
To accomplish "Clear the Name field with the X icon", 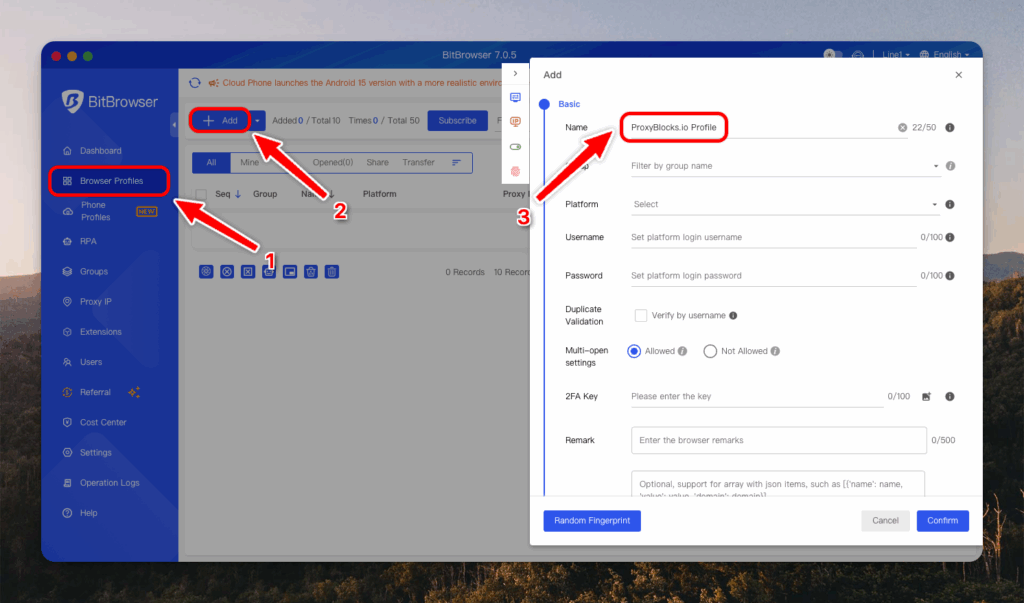I will pyautogui.click(x=903, y=127).
